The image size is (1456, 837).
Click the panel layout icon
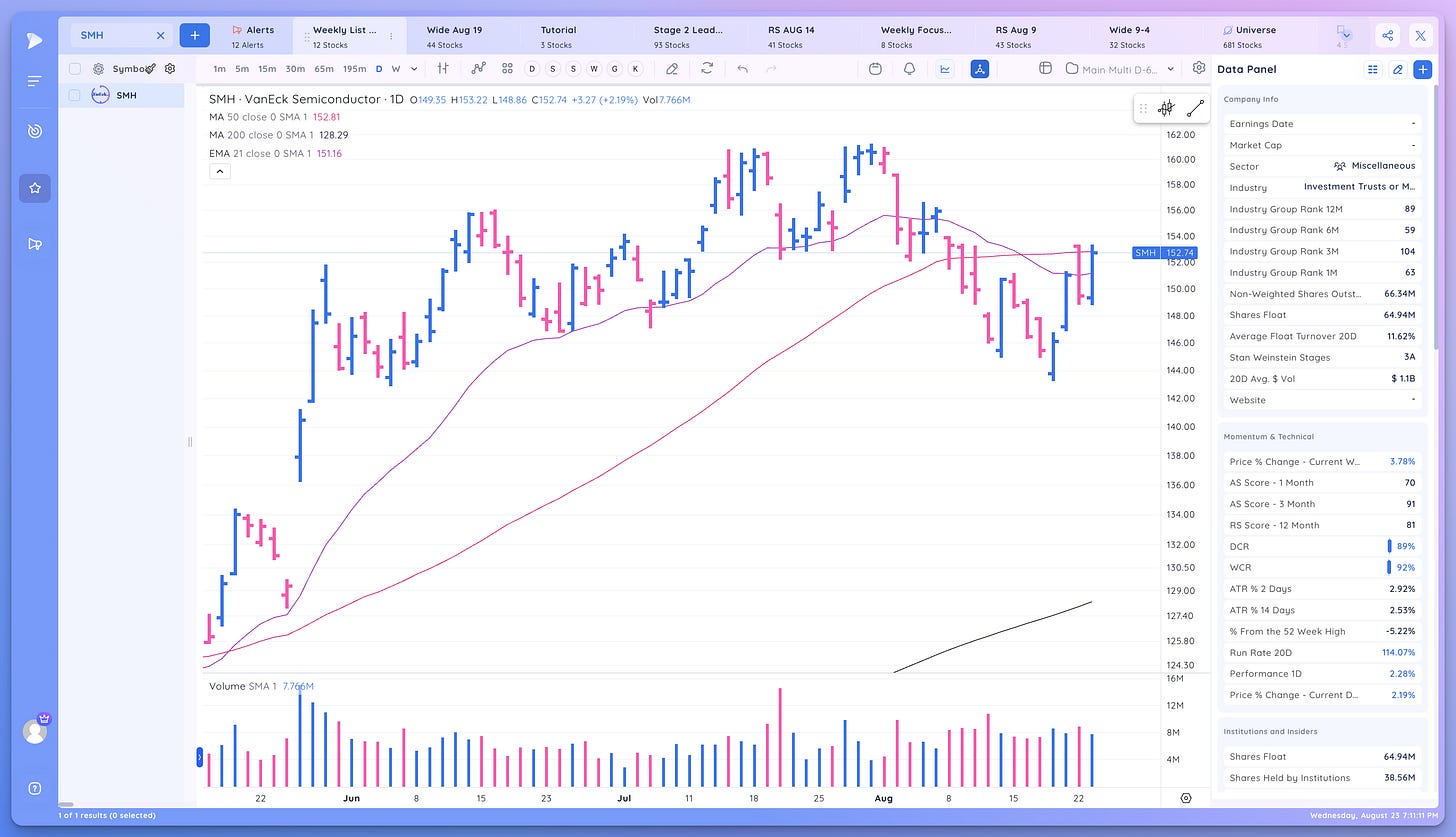pyautogui.click(x=1045, y=69)
